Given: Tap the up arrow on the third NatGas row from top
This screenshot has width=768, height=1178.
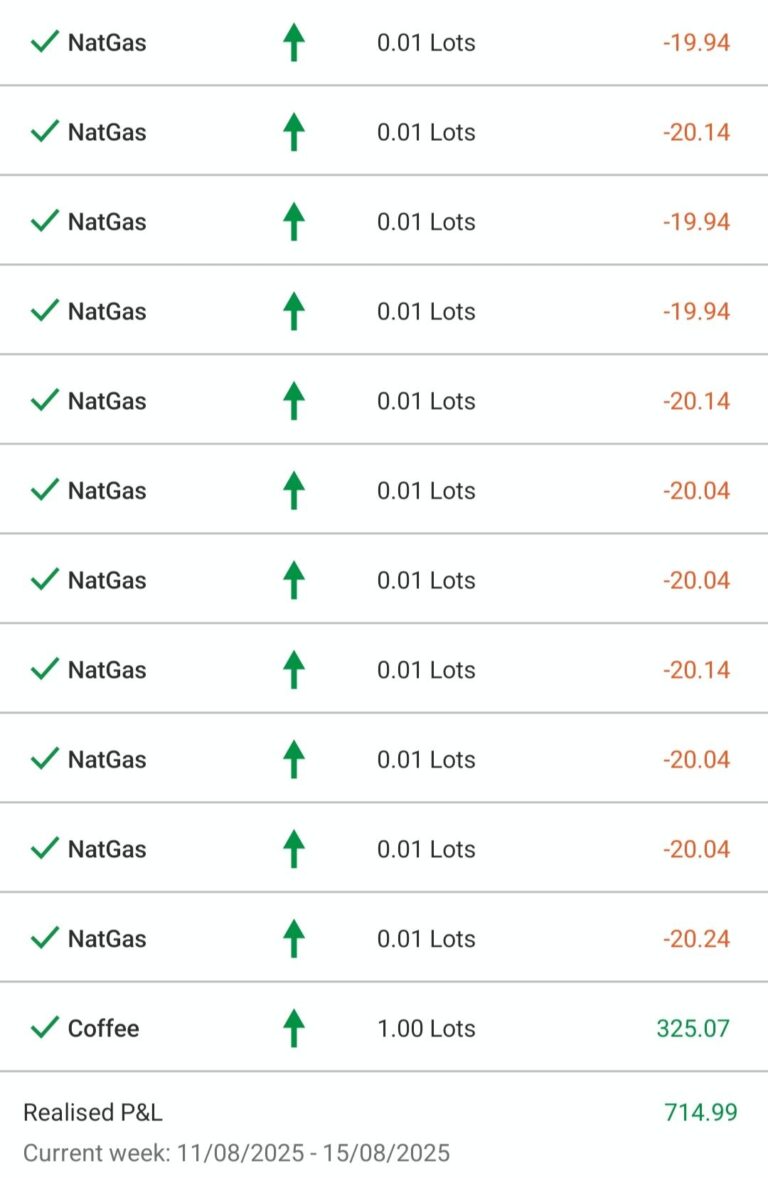Looking at the screenshot, I should [x=293, y=222].
